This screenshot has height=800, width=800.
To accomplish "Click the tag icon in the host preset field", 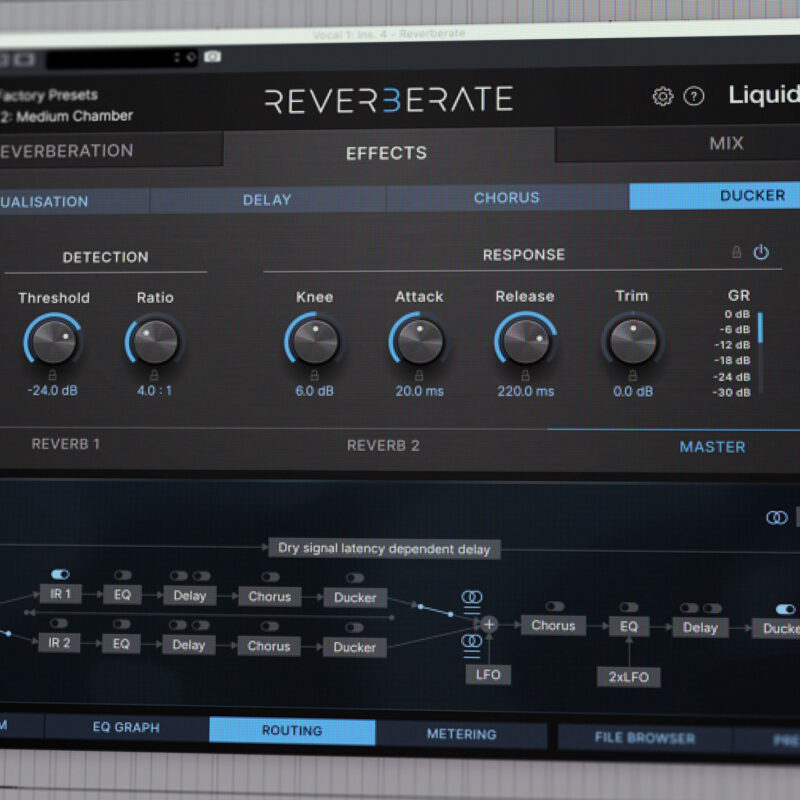I will pos(191,57).
